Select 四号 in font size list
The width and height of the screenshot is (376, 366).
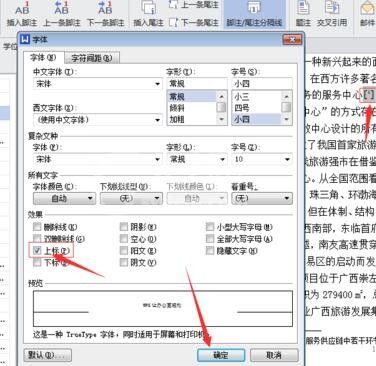[256, 108]
